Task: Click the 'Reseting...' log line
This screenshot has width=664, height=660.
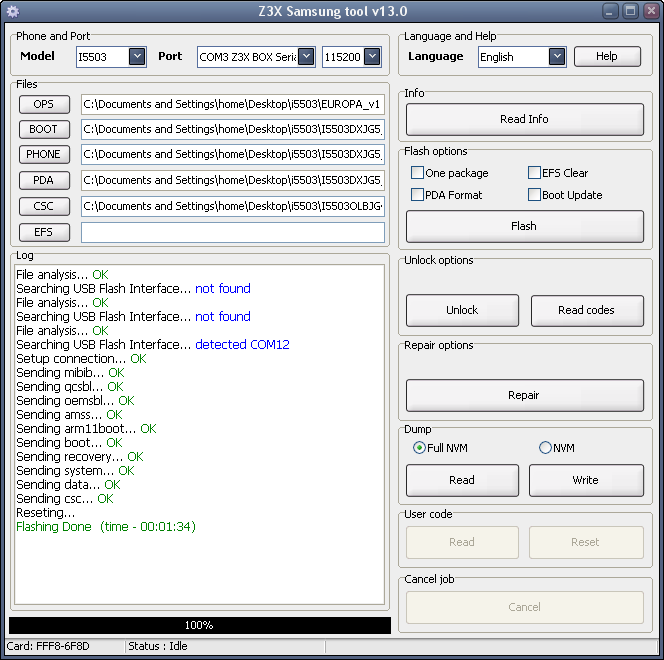Action: (46, 513)
